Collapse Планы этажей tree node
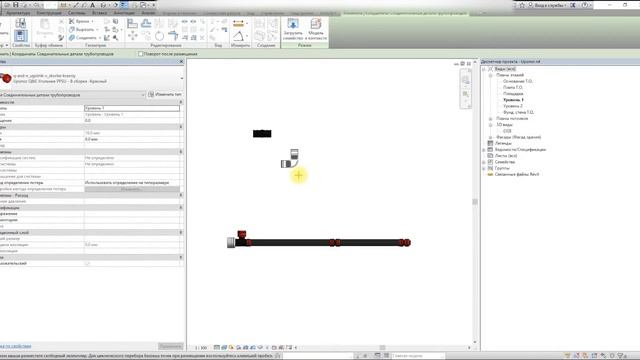 [491, 75]
